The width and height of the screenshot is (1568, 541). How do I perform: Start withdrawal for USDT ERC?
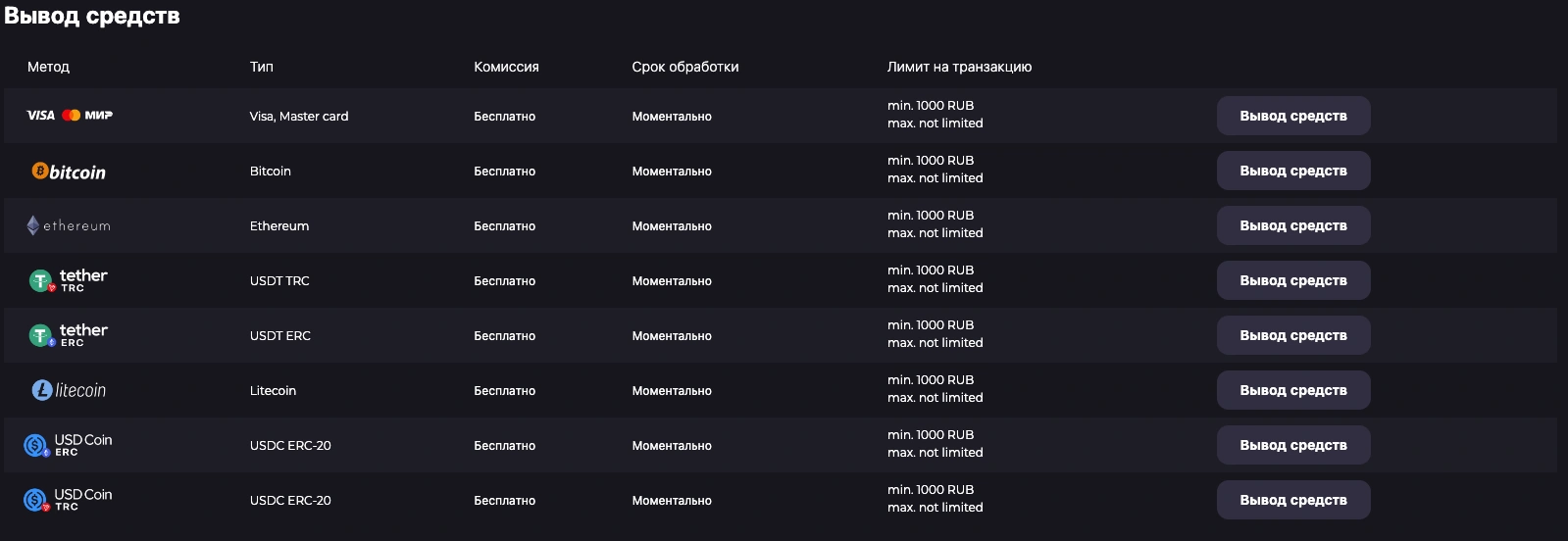pyautogui.click(x=1292, y=335)
